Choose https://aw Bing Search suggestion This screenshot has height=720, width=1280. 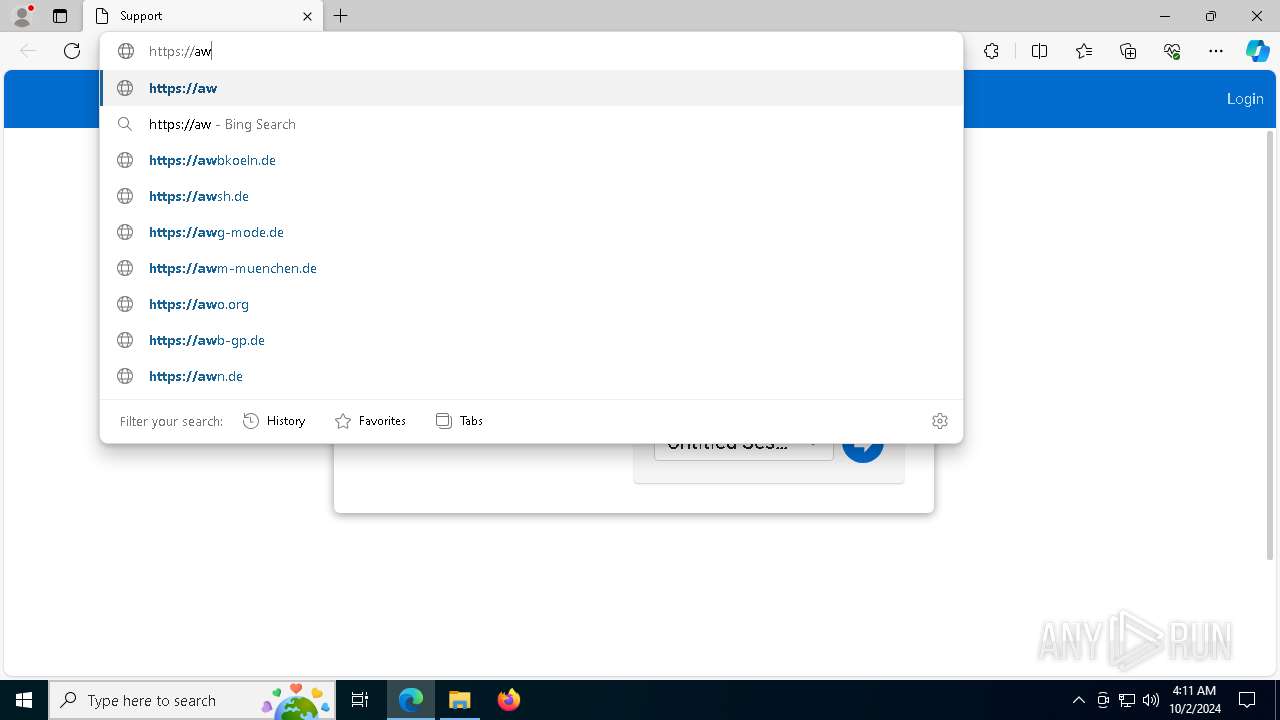coord(531,124)
